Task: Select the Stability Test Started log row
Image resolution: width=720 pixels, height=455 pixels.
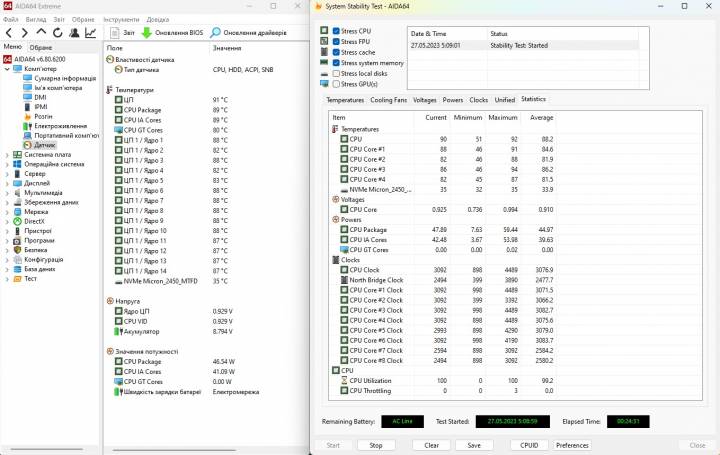Action: 523,45
